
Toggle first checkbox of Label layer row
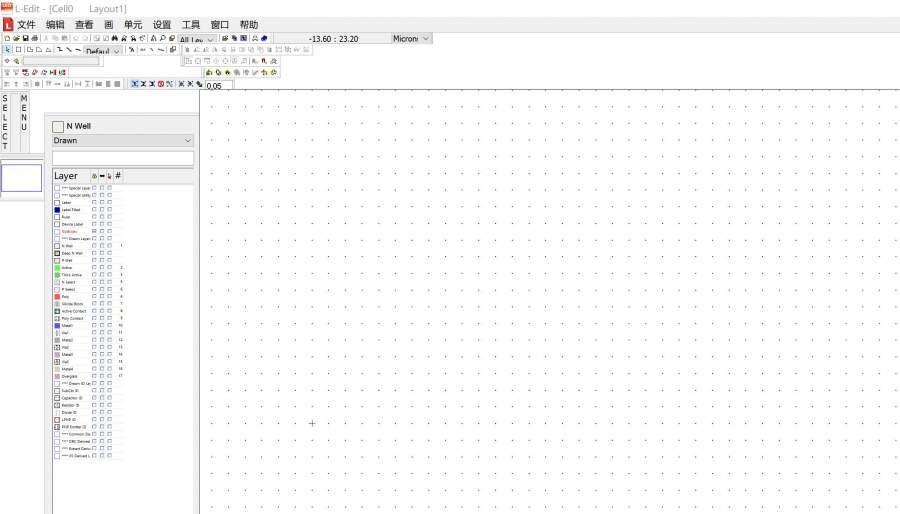point(94,203)
